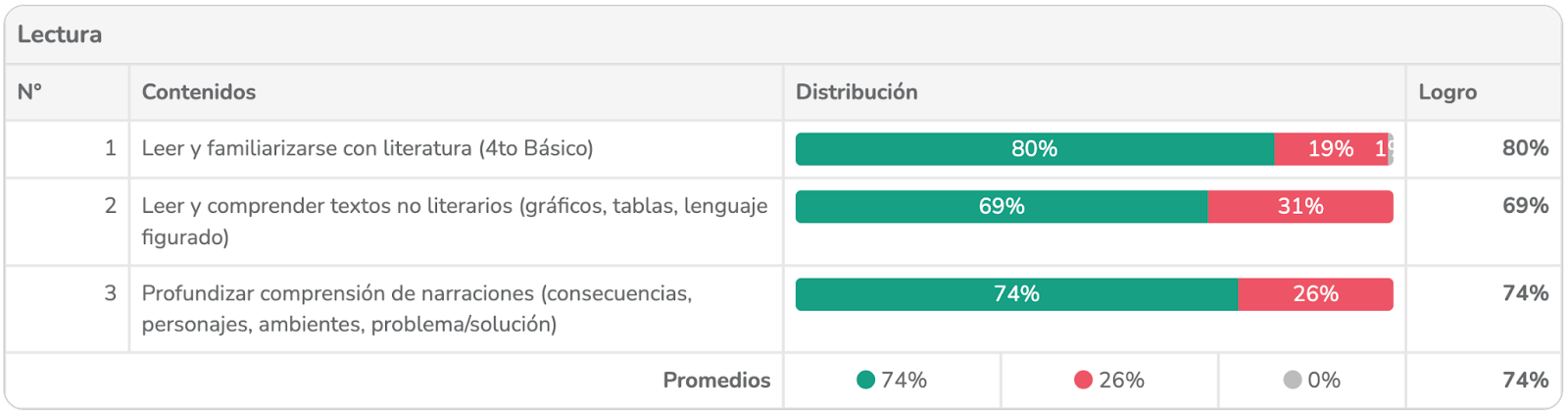1568x416 pixels.
Task: Click the N° column header
Action: (30, 92)
